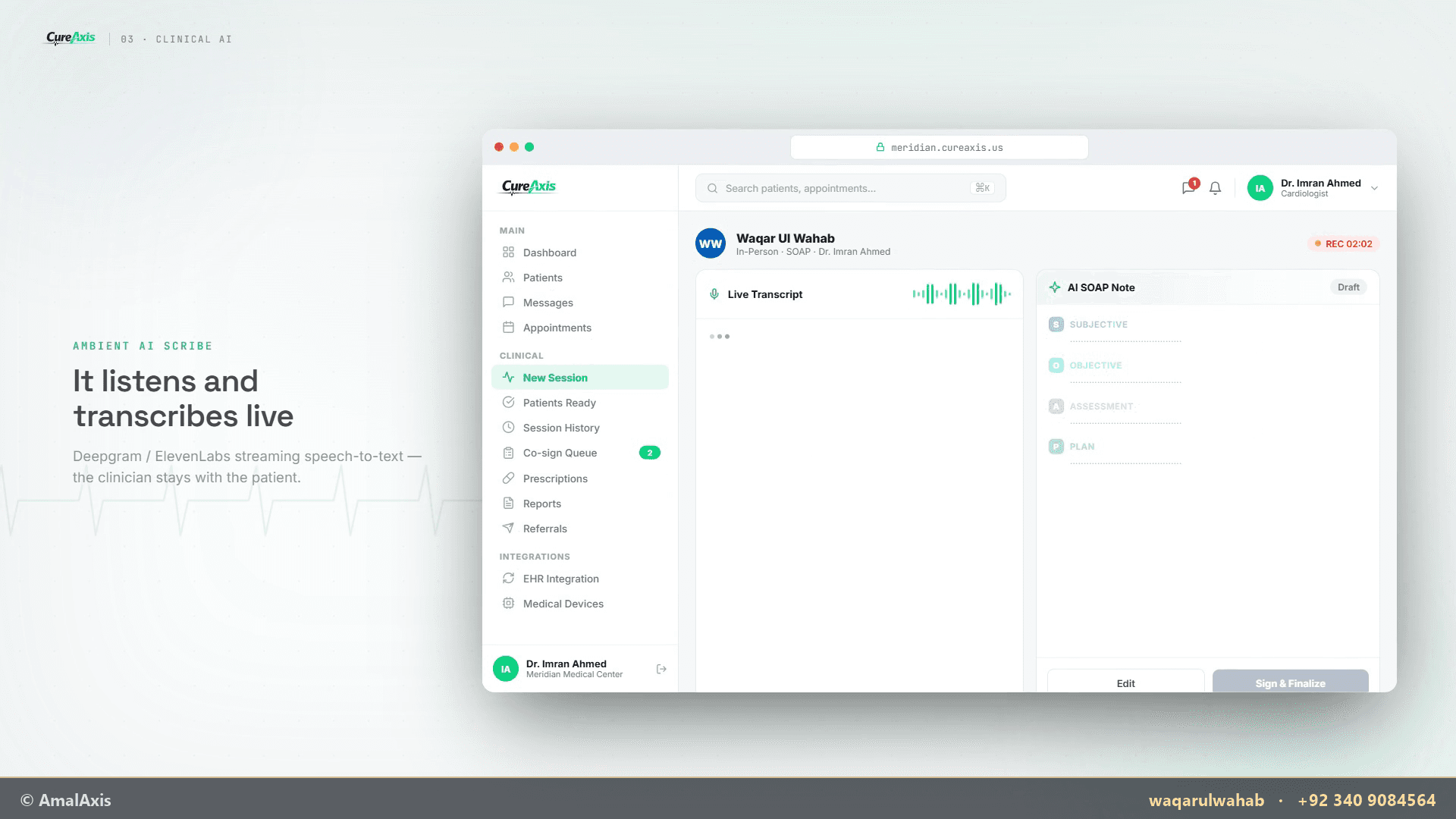Image resolution: width=1456 pixels, height=819 pixels.
Task: Open chat messages icon with red badge
Action: pyautogui.click(x=1189, y=187)
